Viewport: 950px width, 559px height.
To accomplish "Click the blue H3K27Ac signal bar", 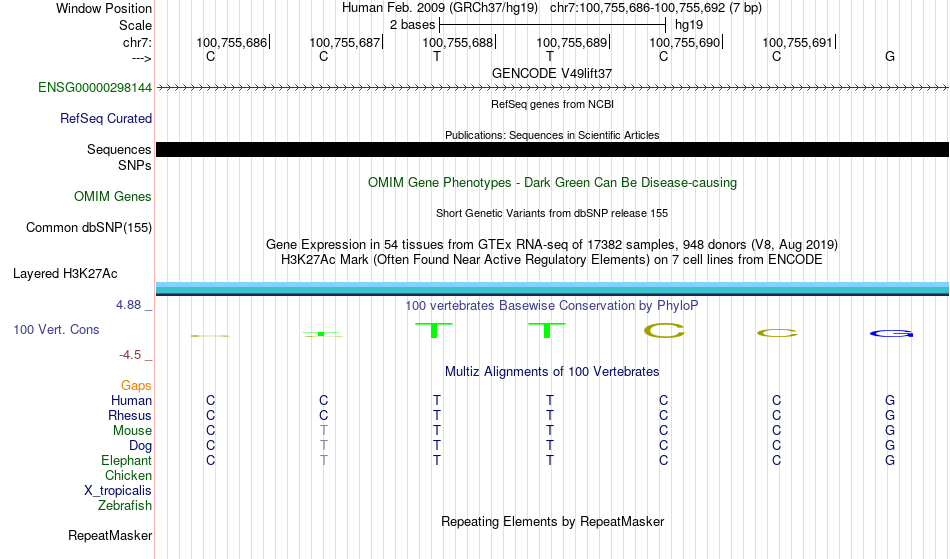I will tap(553, 289).
